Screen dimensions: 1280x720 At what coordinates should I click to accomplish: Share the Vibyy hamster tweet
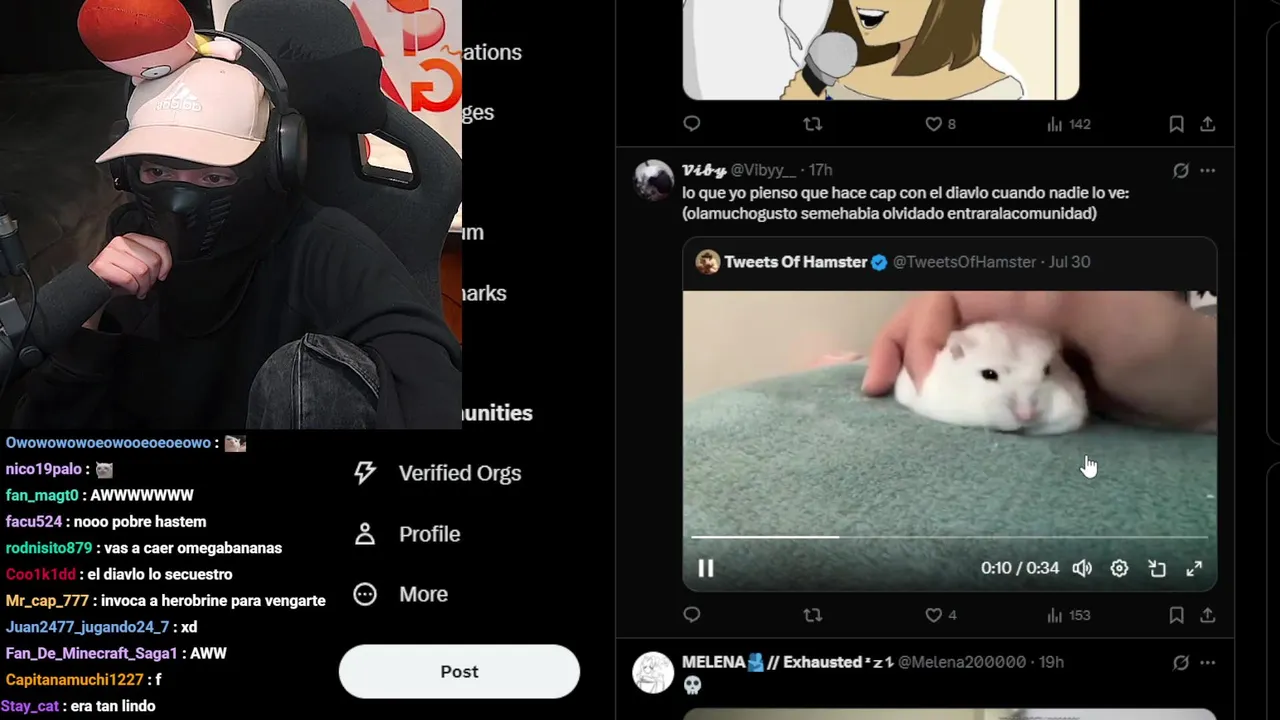pyautogui.click(x=1207, y=615)
